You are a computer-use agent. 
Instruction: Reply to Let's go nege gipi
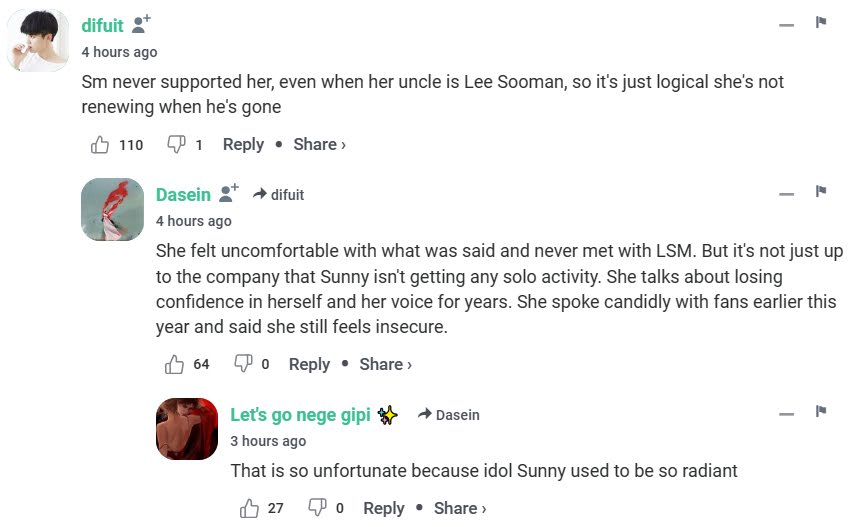click(384, 508)
